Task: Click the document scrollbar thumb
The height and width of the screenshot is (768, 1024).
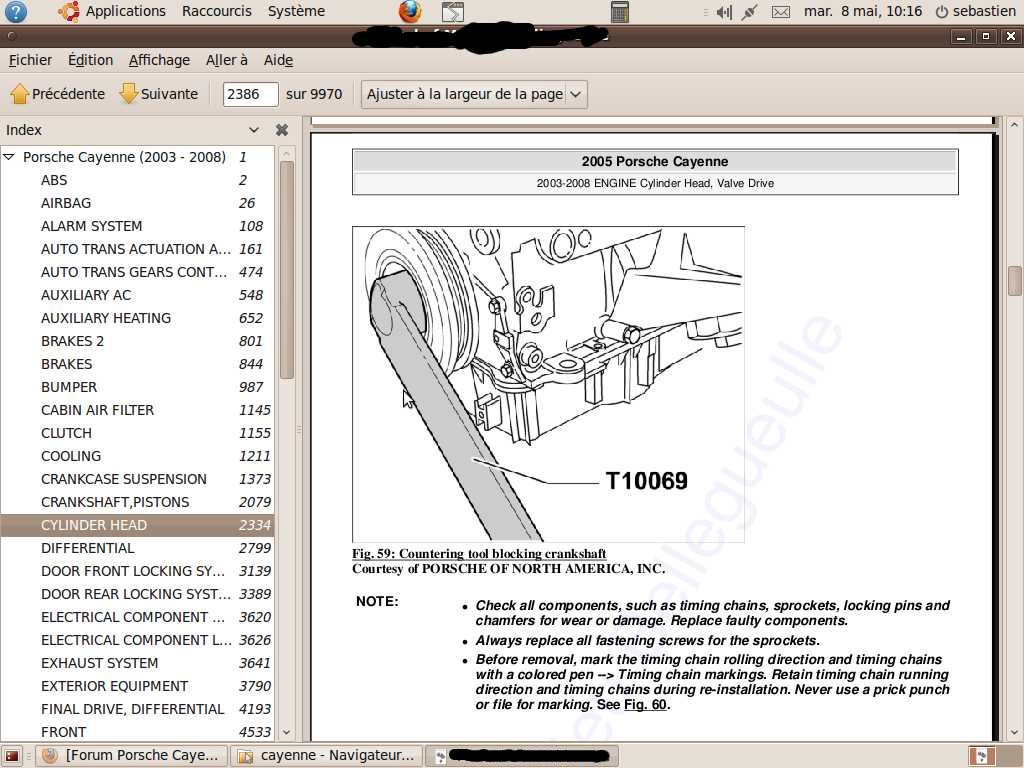Action: point(1014,281)
